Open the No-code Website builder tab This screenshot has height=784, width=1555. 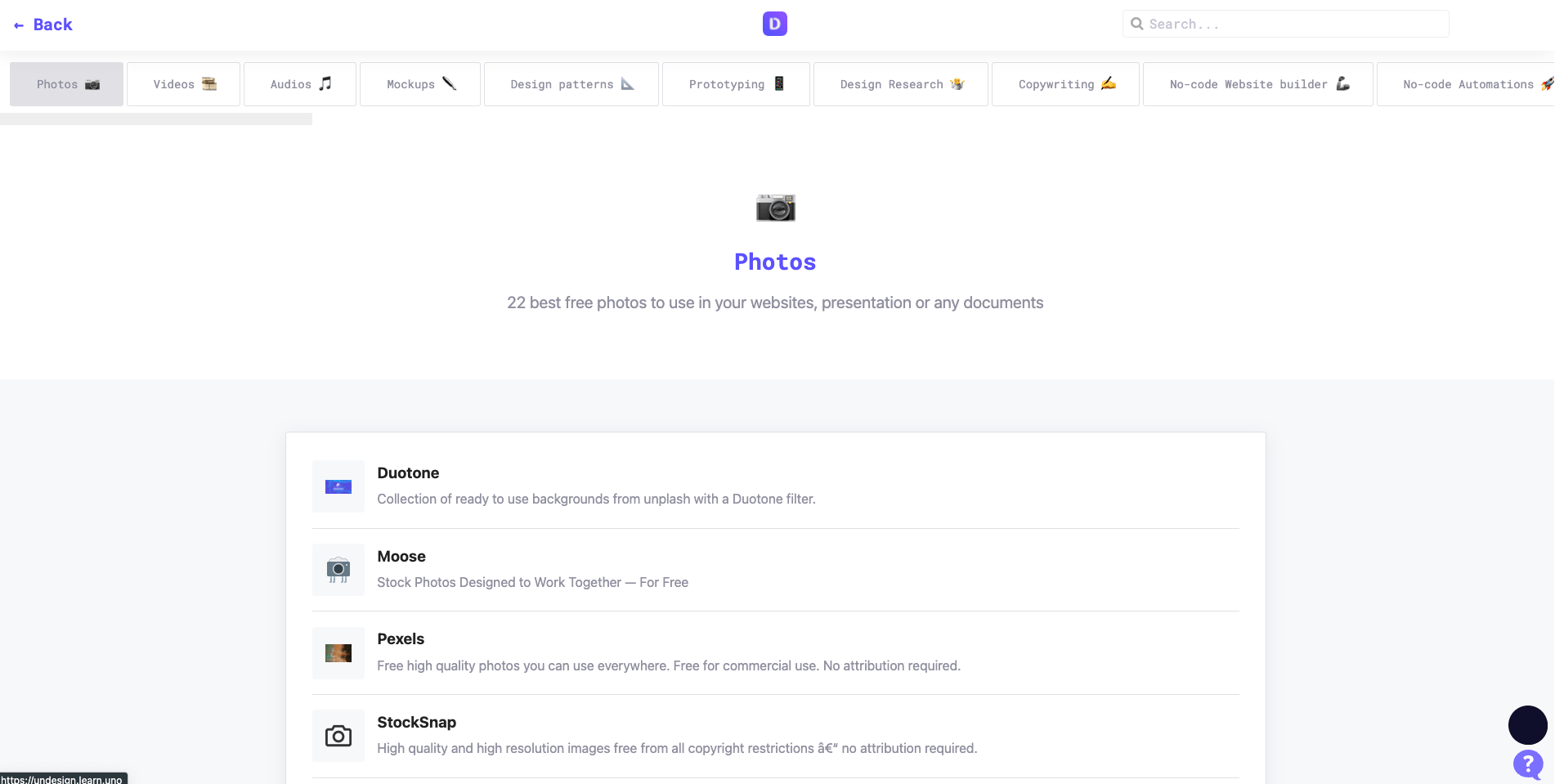[1258, 84]
